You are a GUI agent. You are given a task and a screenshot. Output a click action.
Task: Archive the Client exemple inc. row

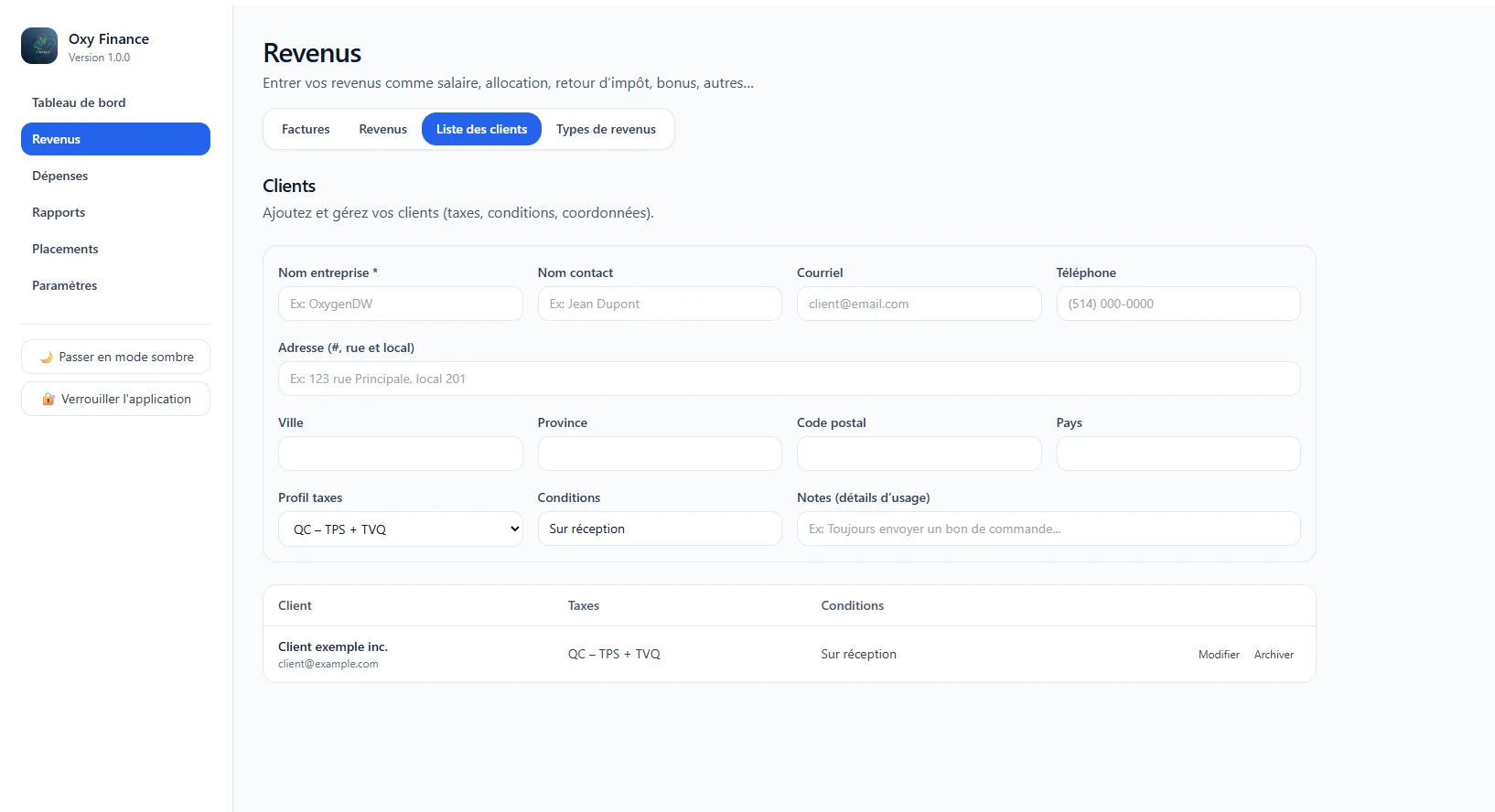pos(1274,655)
